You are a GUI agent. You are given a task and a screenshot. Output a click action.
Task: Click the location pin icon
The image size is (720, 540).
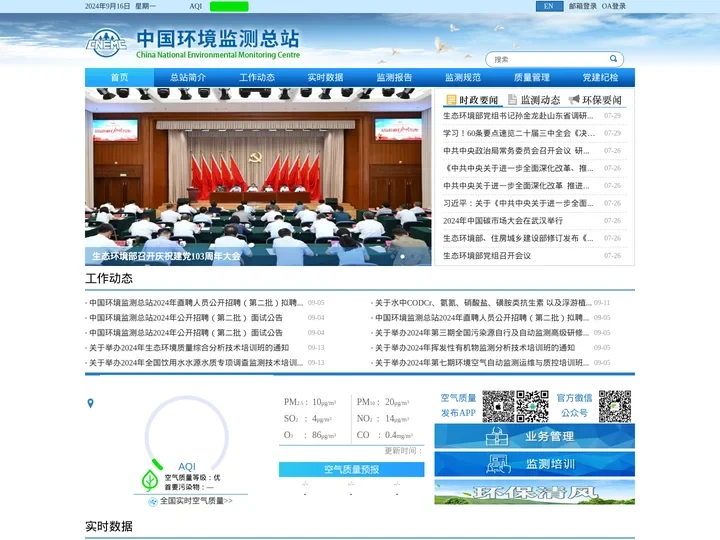click(x=90, y=403)
